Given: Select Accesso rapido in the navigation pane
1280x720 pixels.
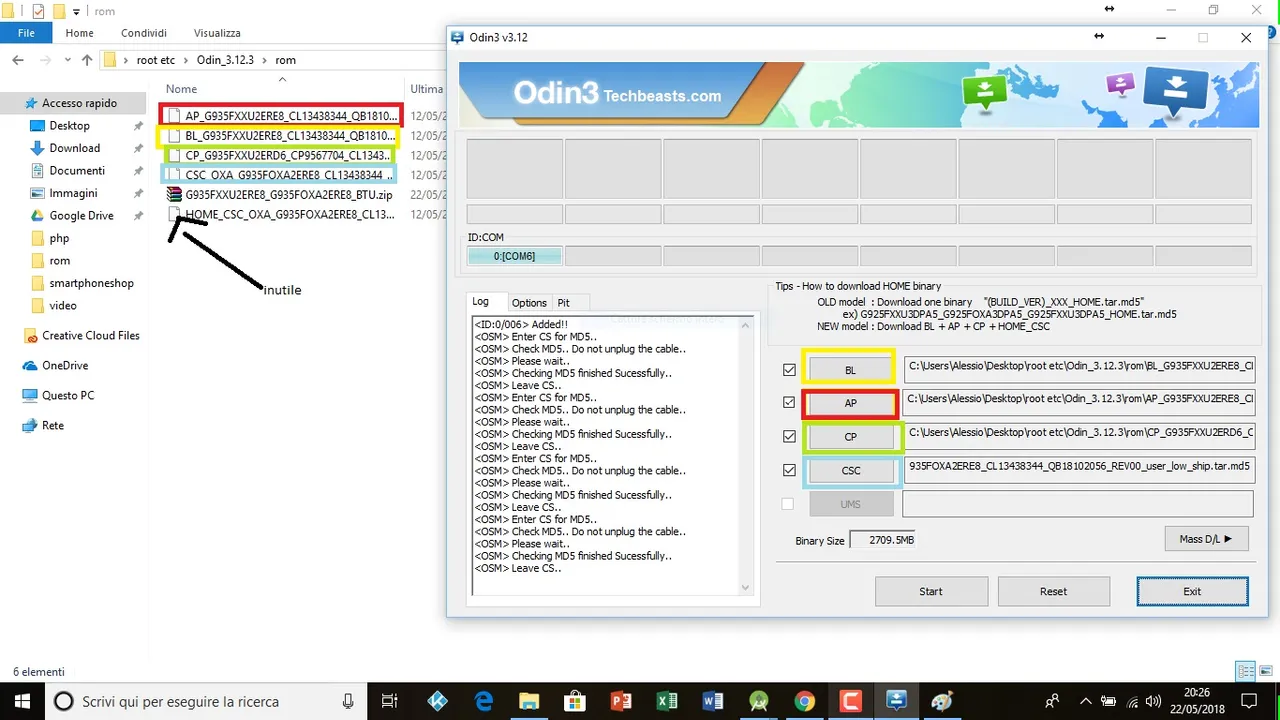Looking at the screenshot, I should (x=79, y=103).
